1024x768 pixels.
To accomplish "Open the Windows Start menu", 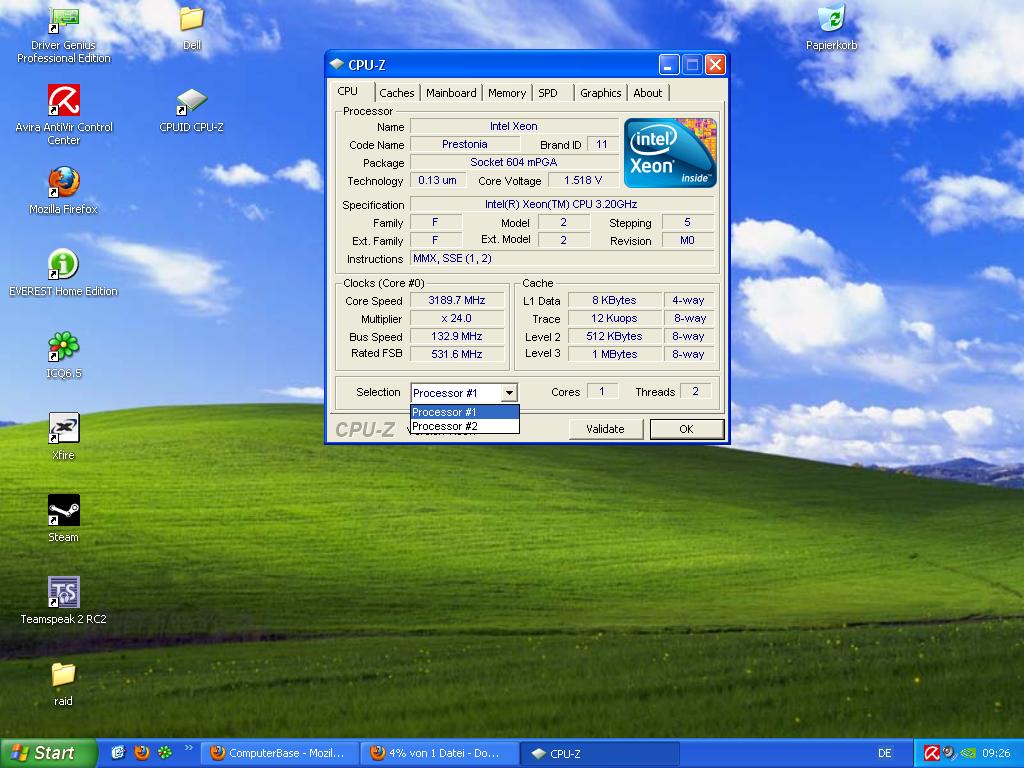I will click(48, 753).
